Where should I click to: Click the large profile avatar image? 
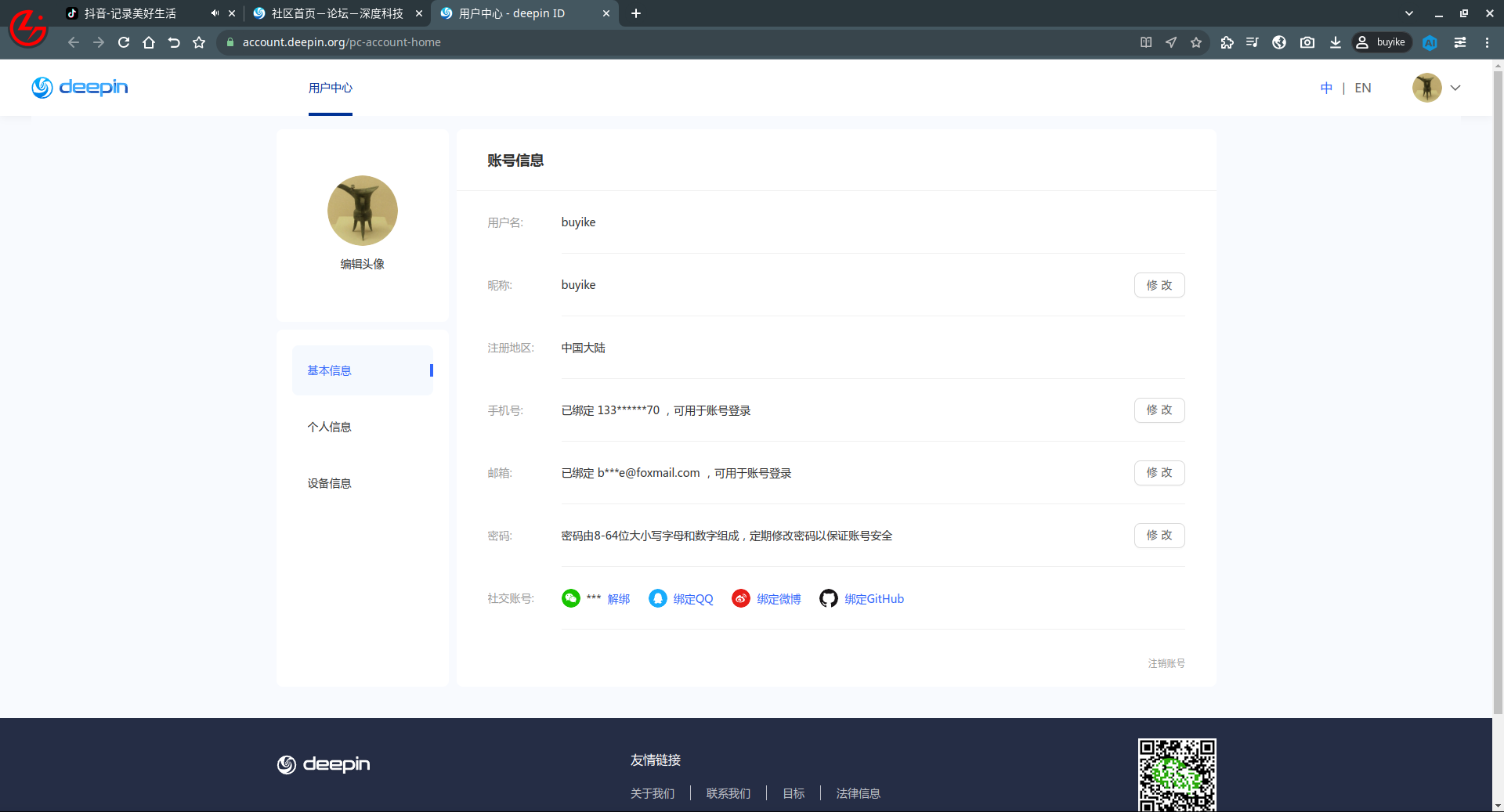363,211
